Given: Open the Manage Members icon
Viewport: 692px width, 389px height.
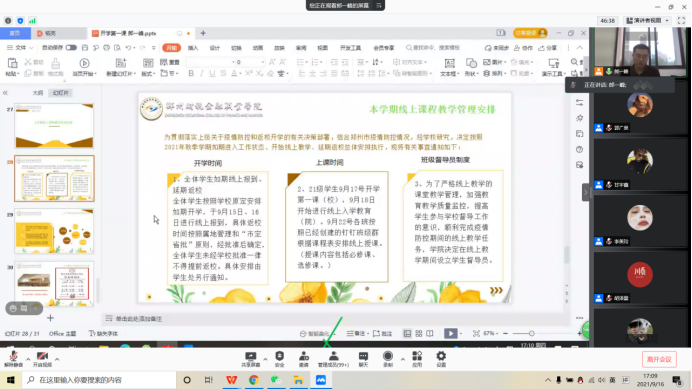Looking at the screenshot, I should [333, 359].
